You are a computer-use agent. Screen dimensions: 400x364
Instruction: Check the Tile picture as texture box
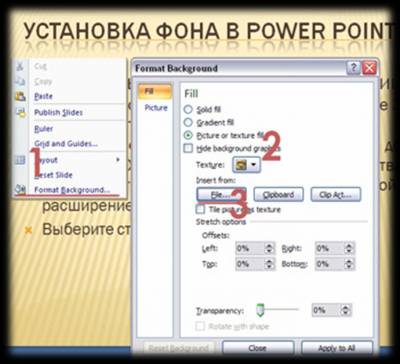(200, 209)
